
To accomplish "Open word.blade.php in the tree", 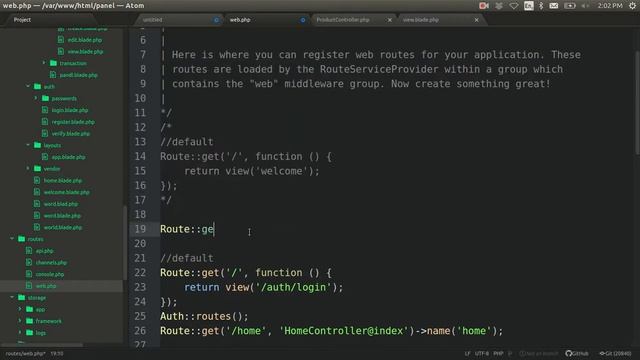I will [x=62, y=216].
